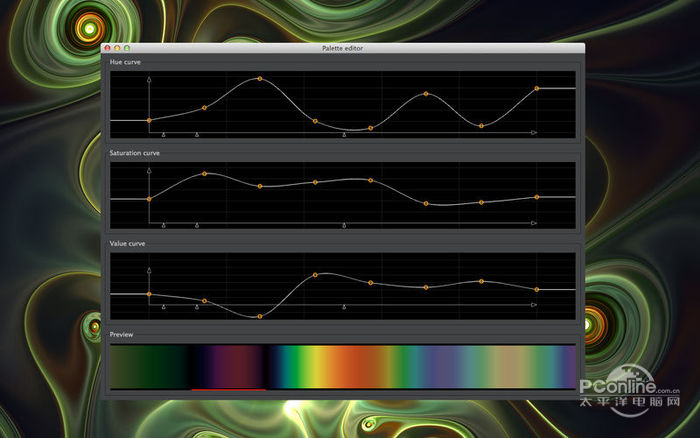The width and height of the screenshot is (700, 438).
Task: Click the second triangle marker on Value axis
Action: [197, 307]
